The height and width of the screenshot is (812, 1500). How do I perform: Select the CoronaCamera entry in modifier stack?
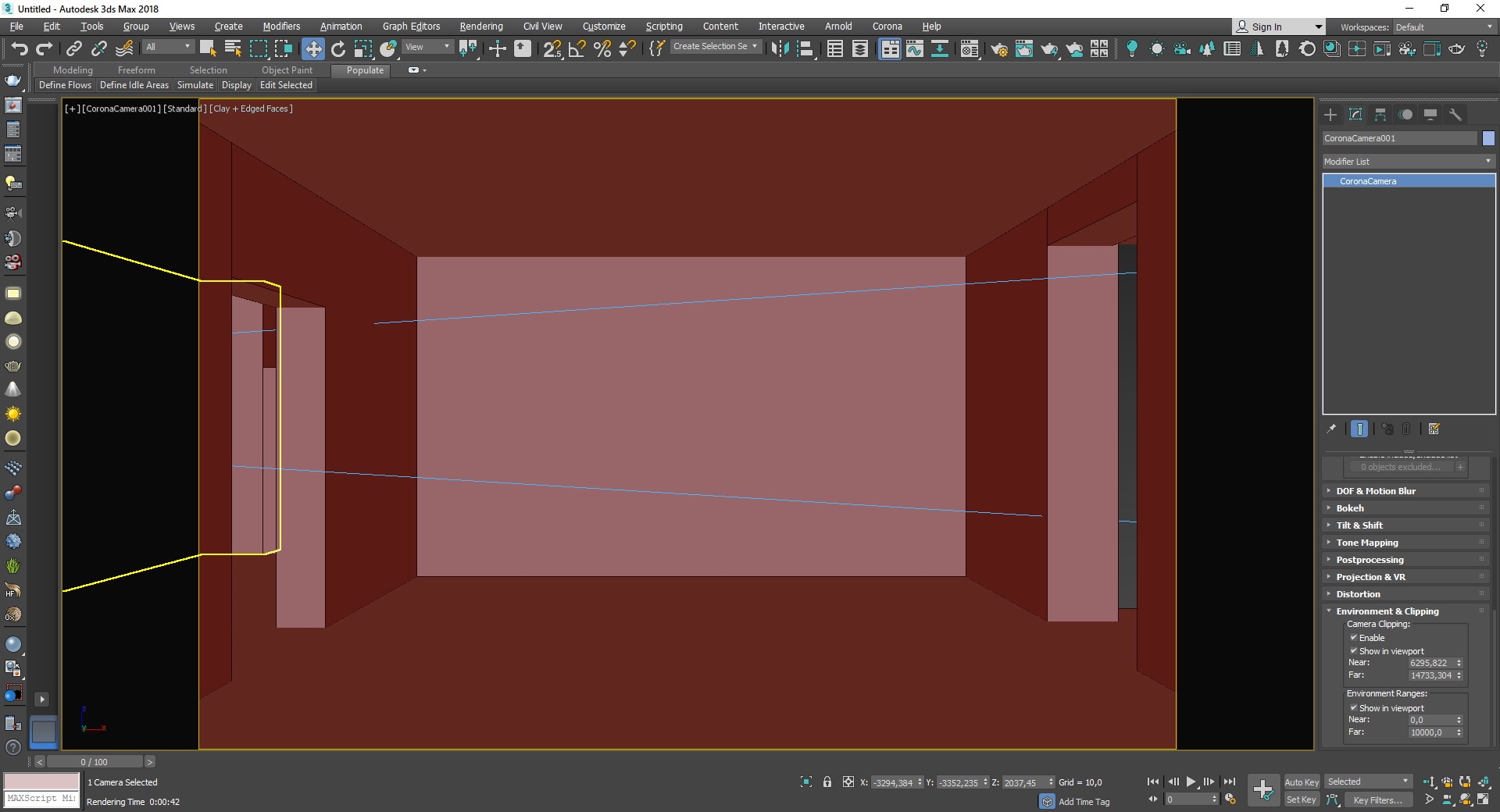point(1409,181)
